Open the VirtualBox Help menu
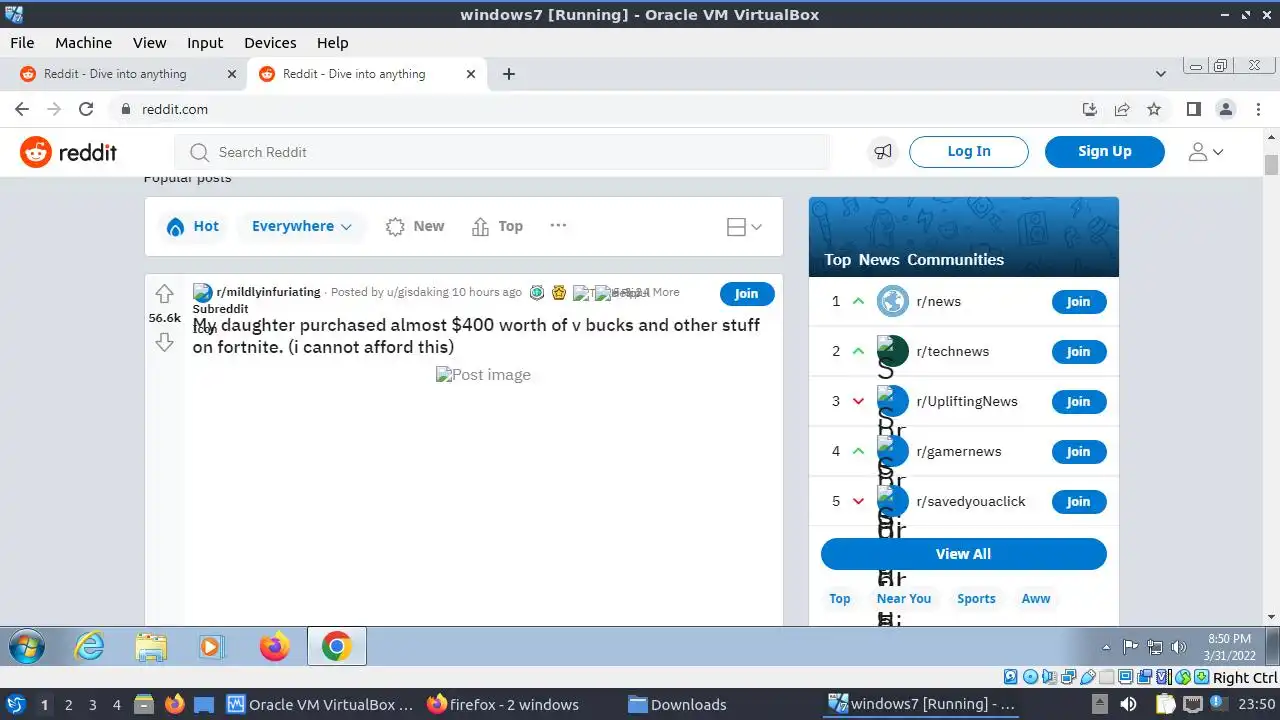1280x720 pixels. pos(333,43)
